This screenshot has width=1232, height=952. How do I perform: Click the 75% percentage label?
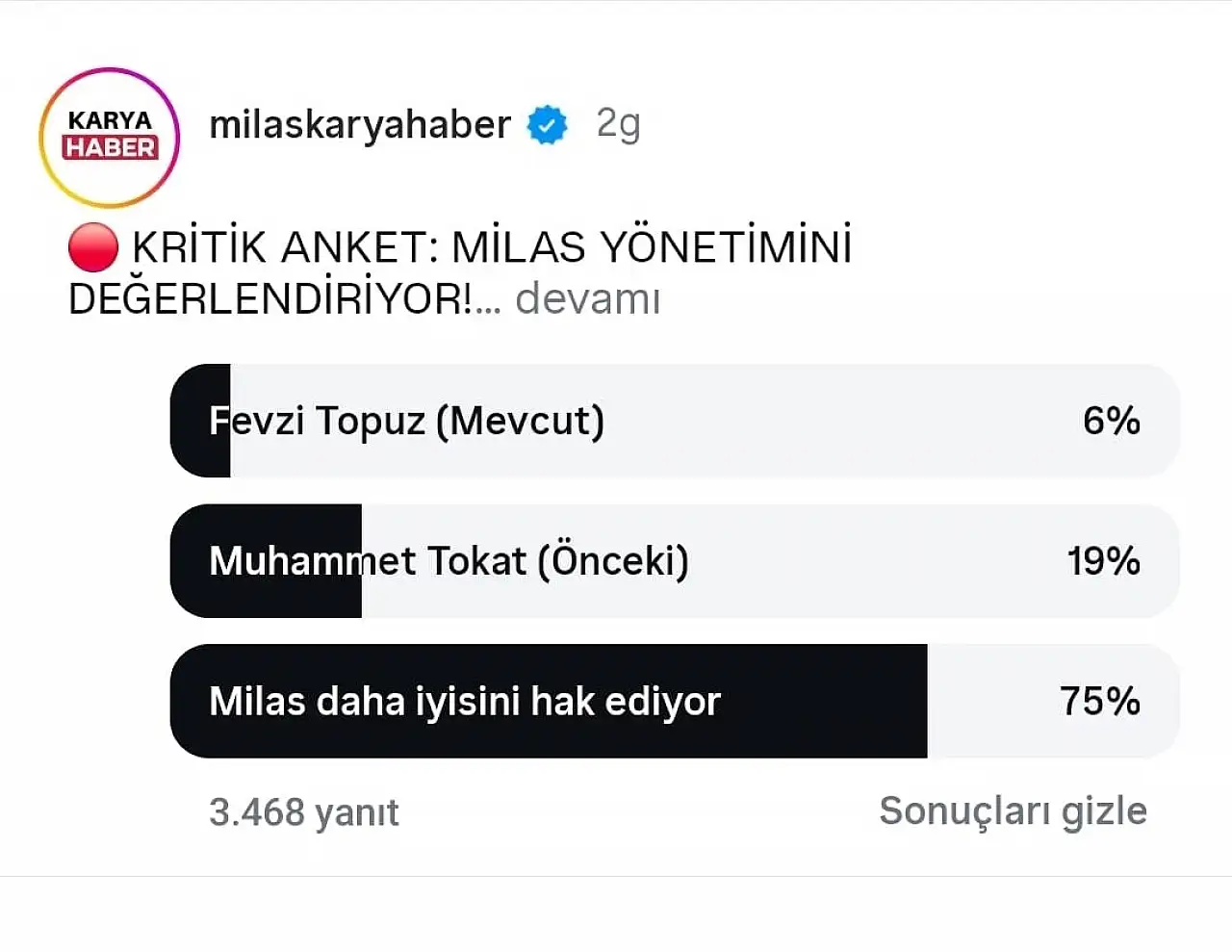[x=1102, y=702]
